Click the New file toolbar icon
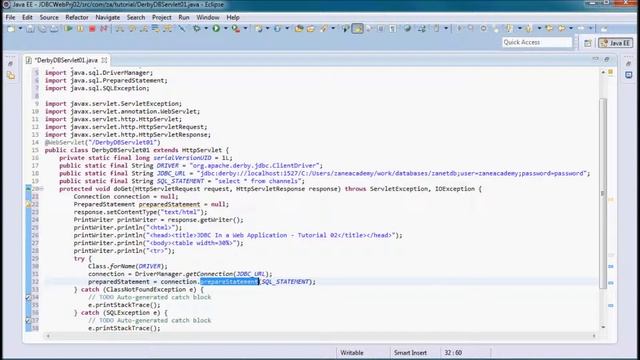Screen dimensions: 640x360 point(11,29)
